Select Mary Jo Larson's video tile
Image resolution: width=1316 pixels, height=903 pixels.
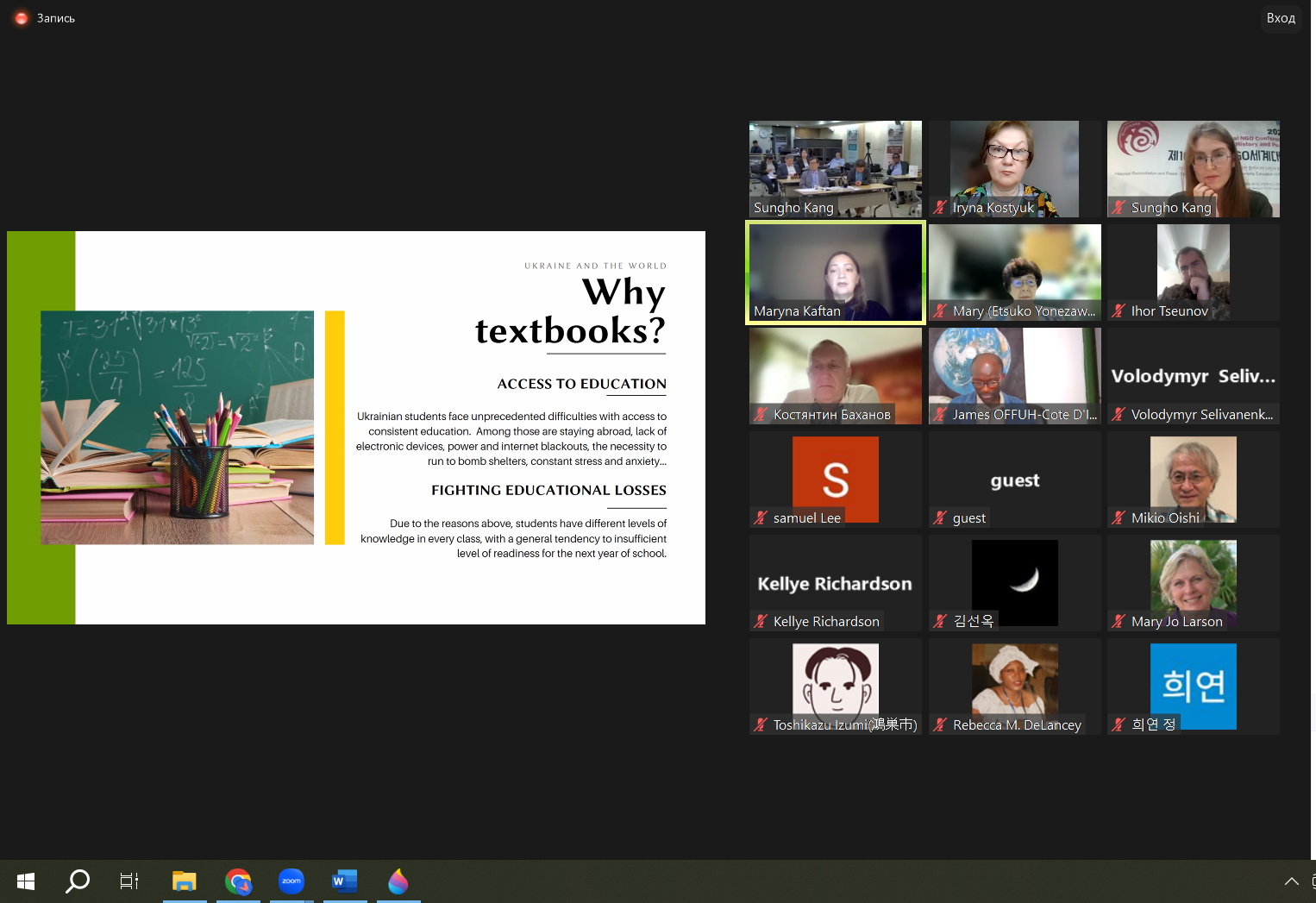coord(1193,582)
